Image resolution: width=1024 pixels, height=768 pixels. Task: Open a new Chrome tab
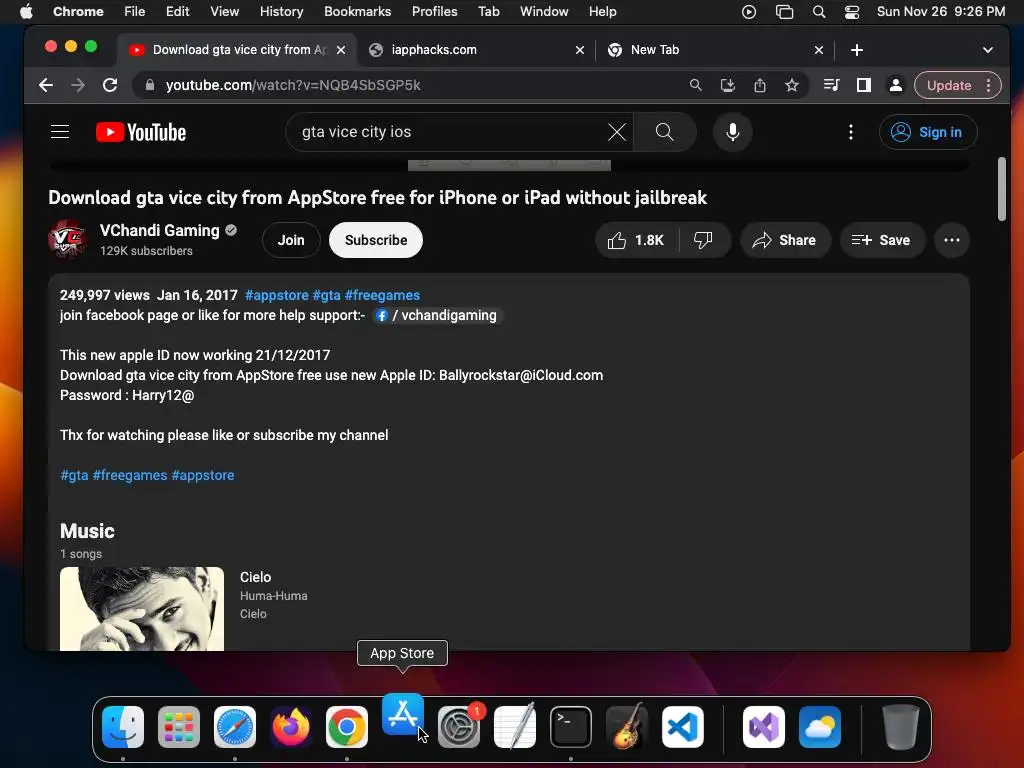tap(857, 50)
